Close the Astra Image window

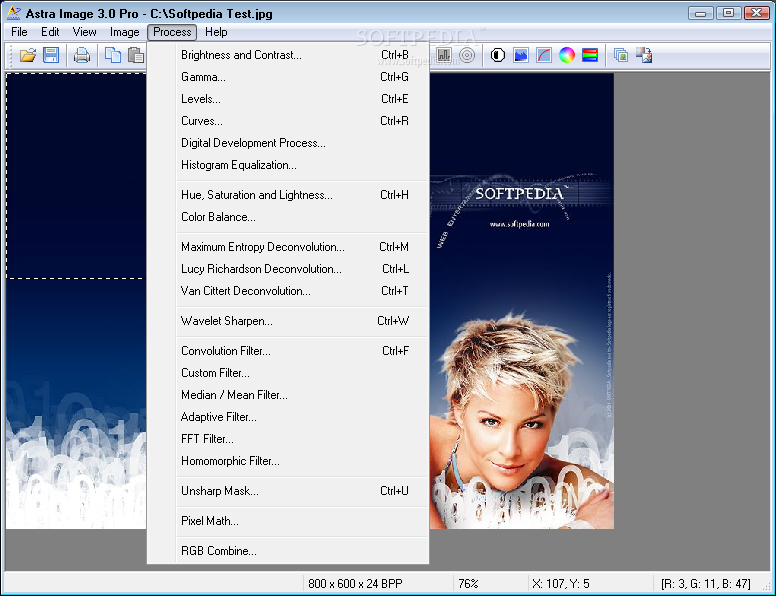click(757, 13)
